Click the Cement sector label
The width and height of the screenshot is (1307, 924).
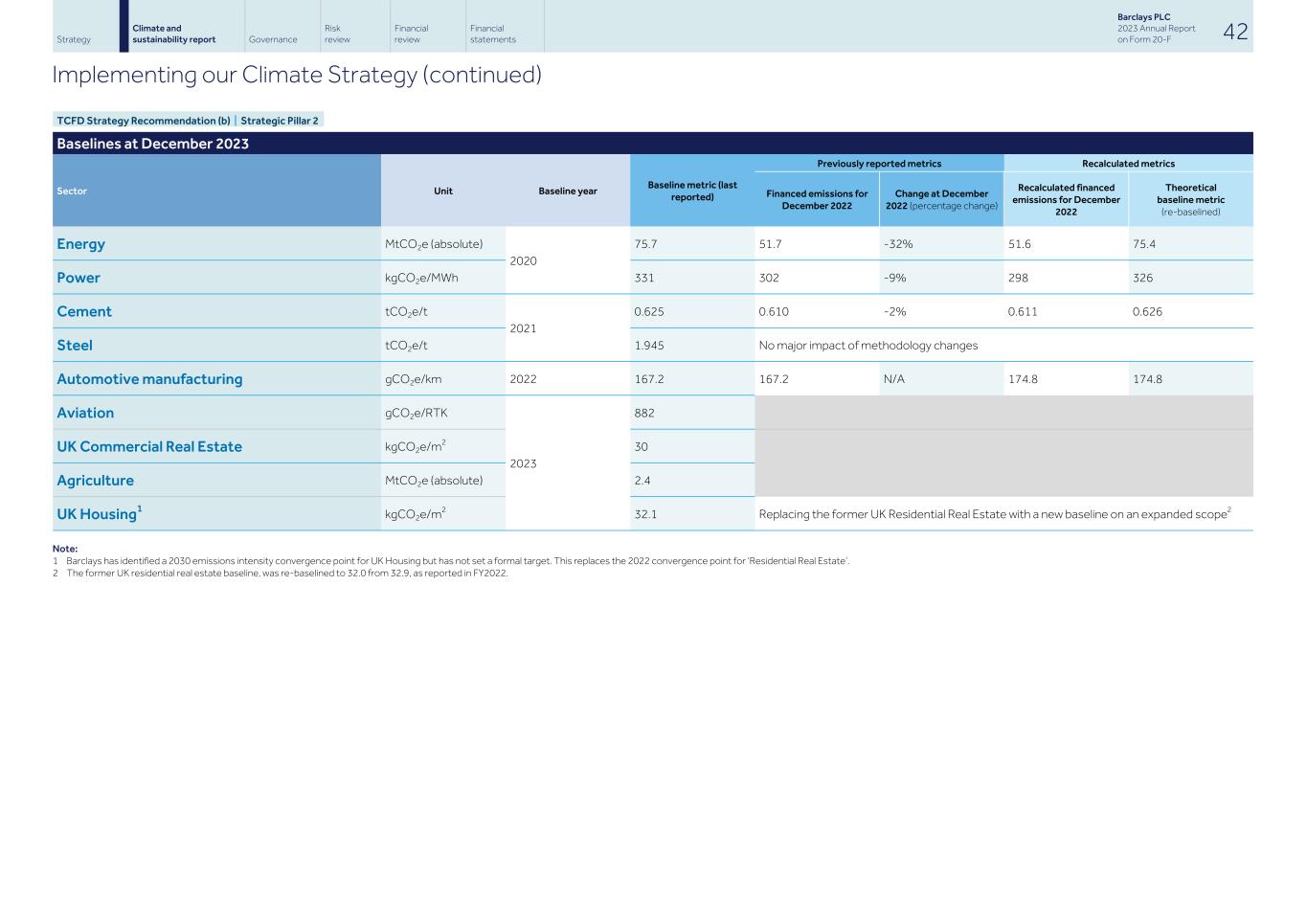coord(84,311)
